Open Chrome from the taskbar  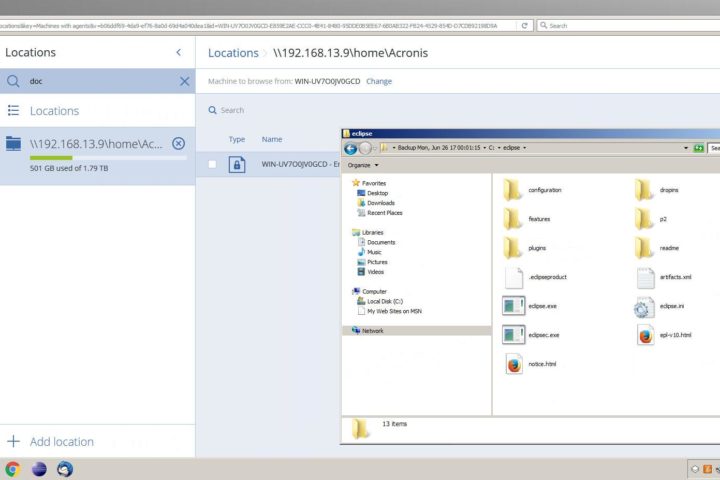pyautogui.click(x=12, y=469)
